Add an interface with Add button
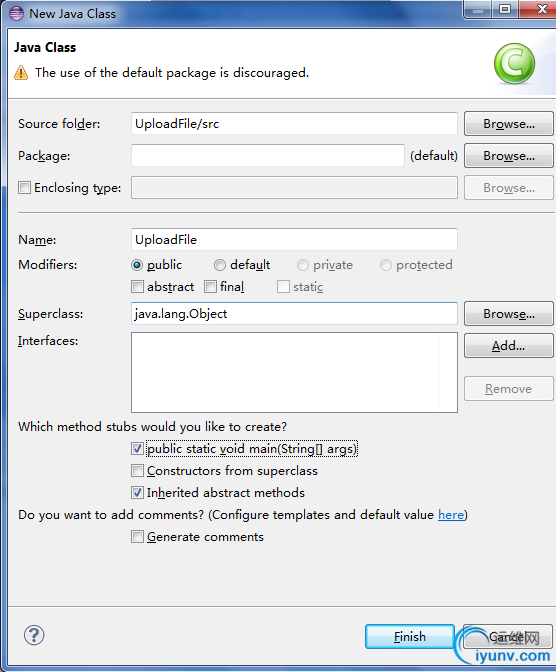Screen dimensions: 556x672 [x=509, y=345]
